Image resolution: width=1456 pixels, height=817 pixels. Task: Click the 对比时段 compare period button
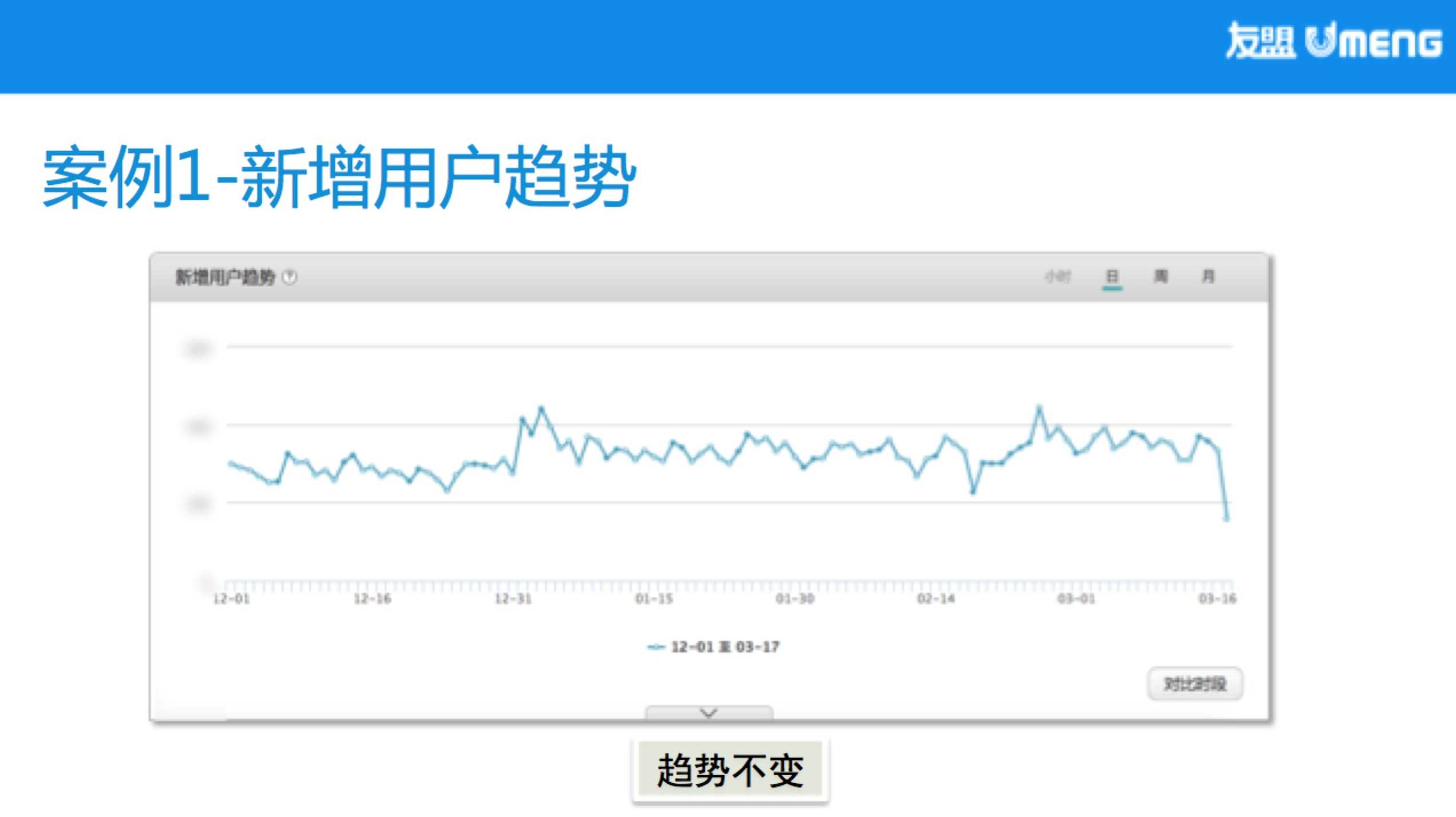pyautogui.click(x=1195, y=684)
